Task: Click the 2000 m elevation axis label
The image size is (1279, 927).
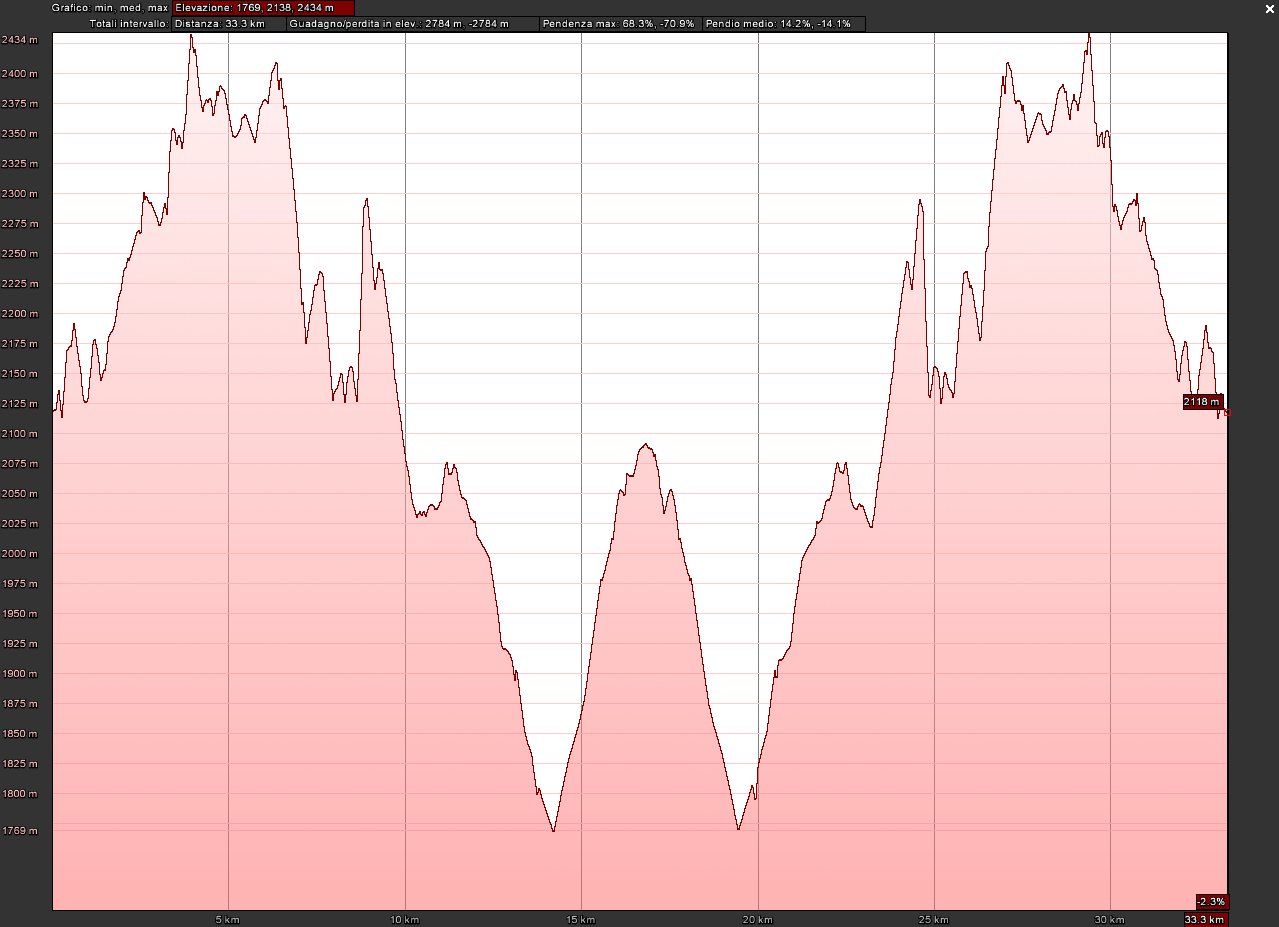Action: [x=20, y=553]
